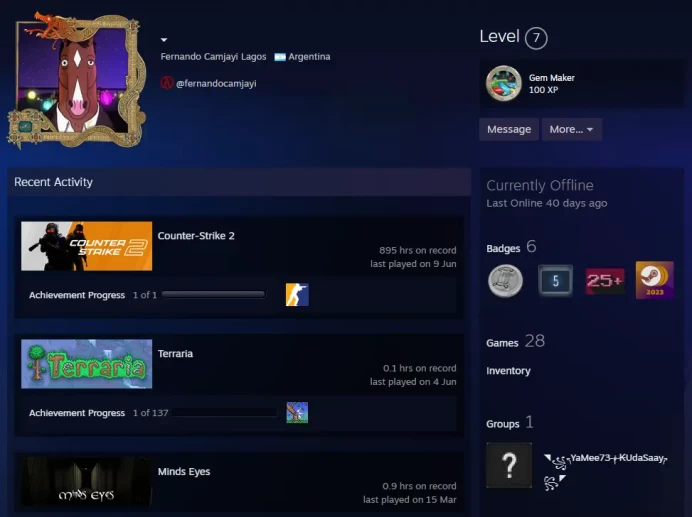Select the Recent Activity header

(x=53, y=182)
